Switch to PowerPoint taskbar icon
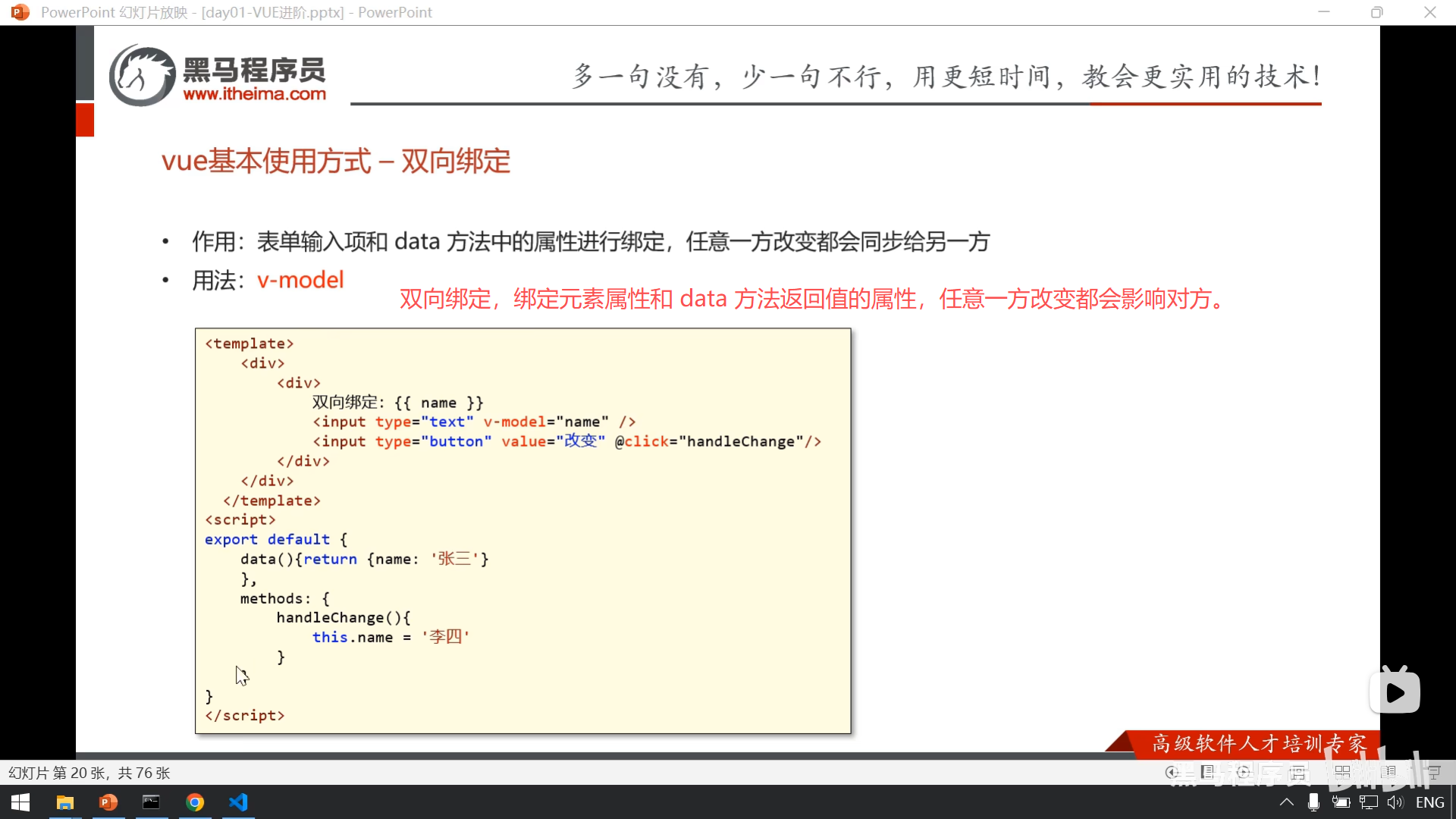The width and height of the screenshot is (1456, 819). 108,802
